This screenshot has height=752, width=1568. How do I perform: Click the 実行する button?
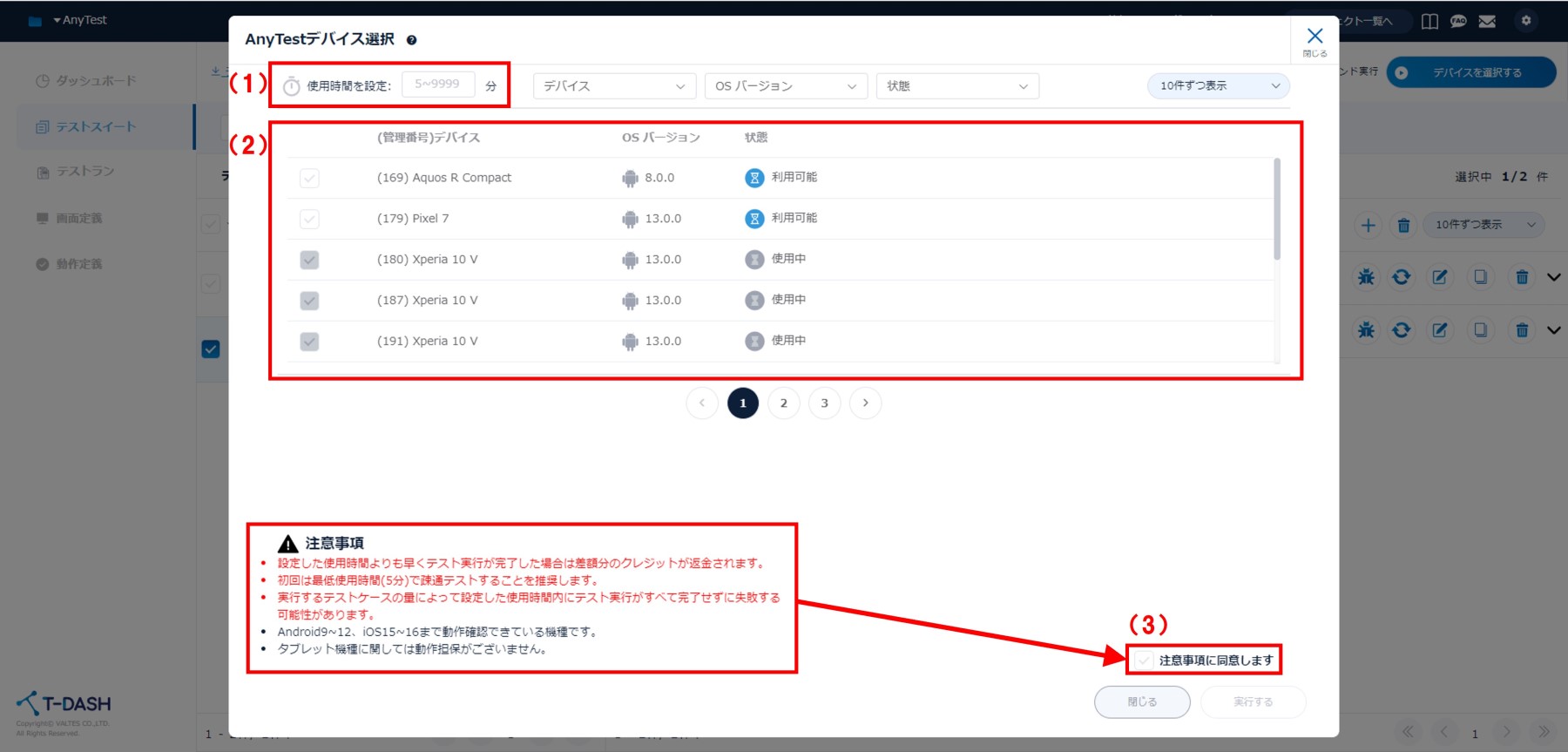tap(1253, 702)
